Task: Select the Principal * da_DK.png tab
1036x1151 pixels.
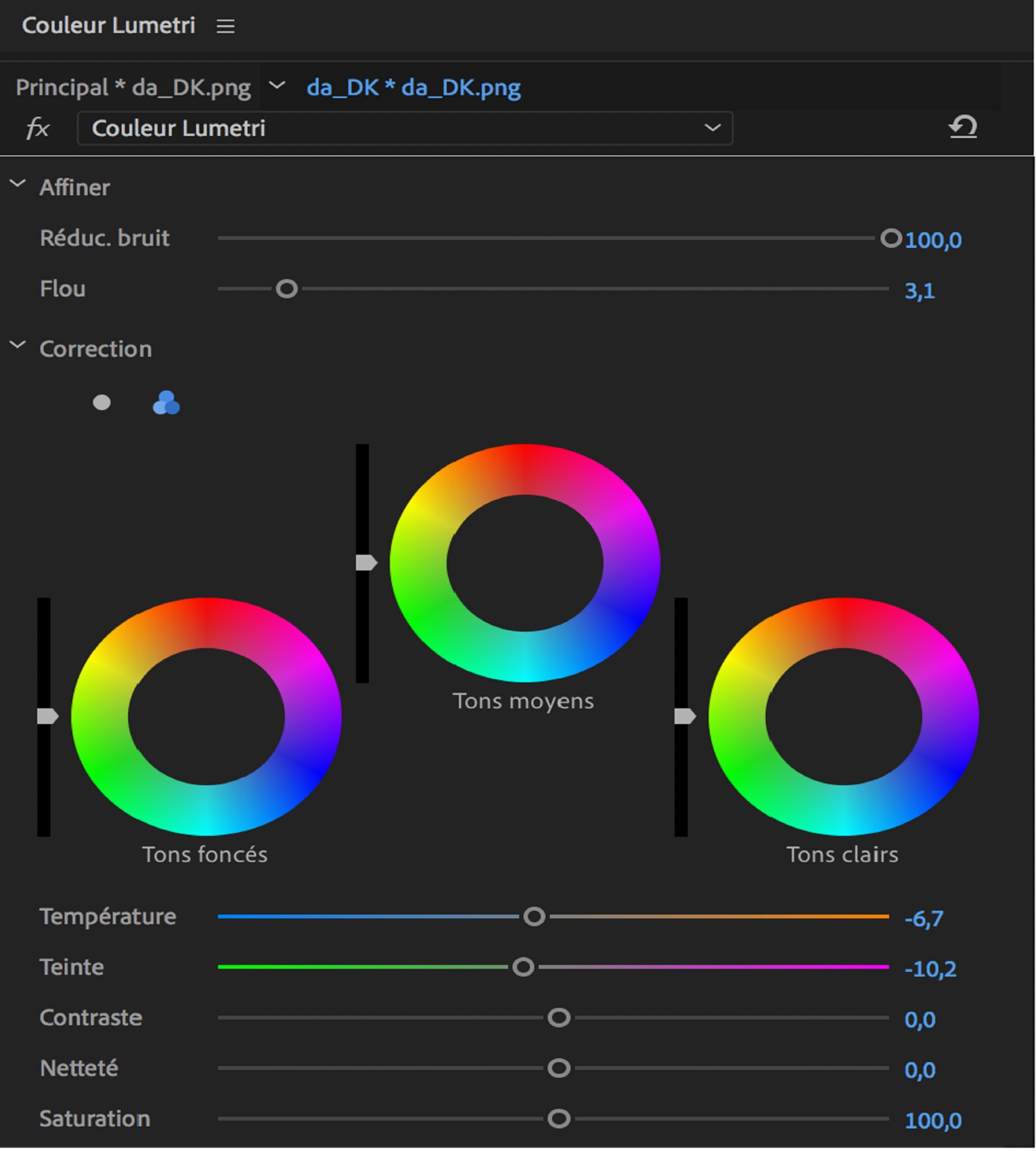Action: point(133,87)
